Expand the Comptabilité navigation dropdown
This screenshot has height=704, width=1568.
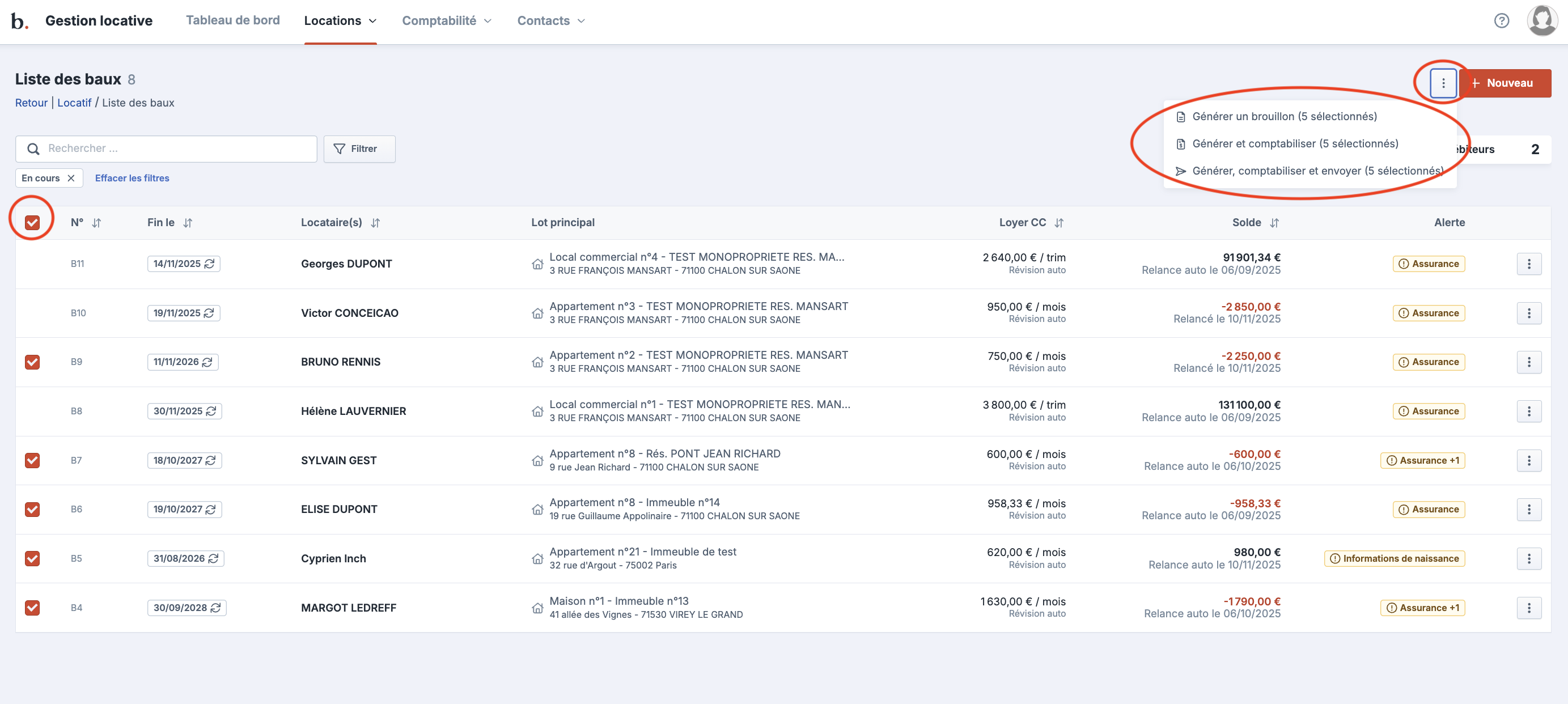point(446,20)
